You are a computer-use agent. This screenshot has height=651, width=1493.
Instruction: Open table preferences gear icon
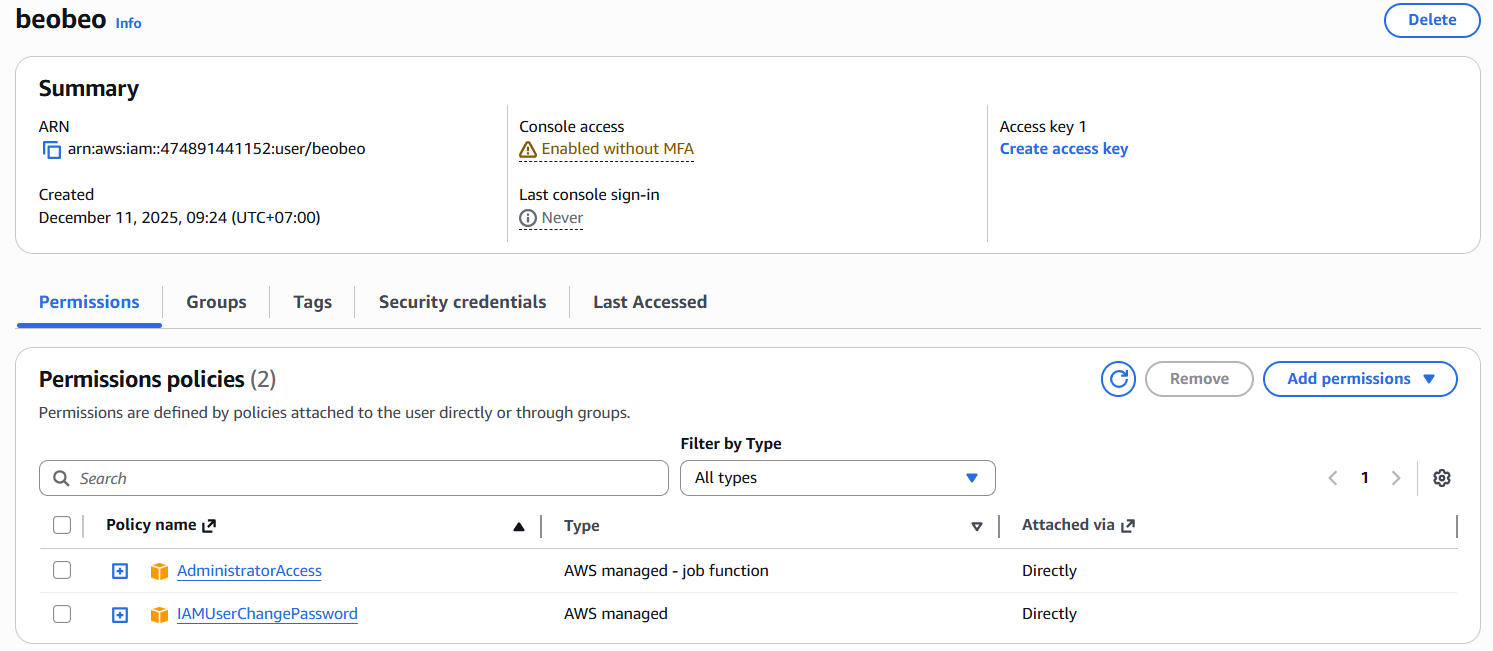point(1441,478)
